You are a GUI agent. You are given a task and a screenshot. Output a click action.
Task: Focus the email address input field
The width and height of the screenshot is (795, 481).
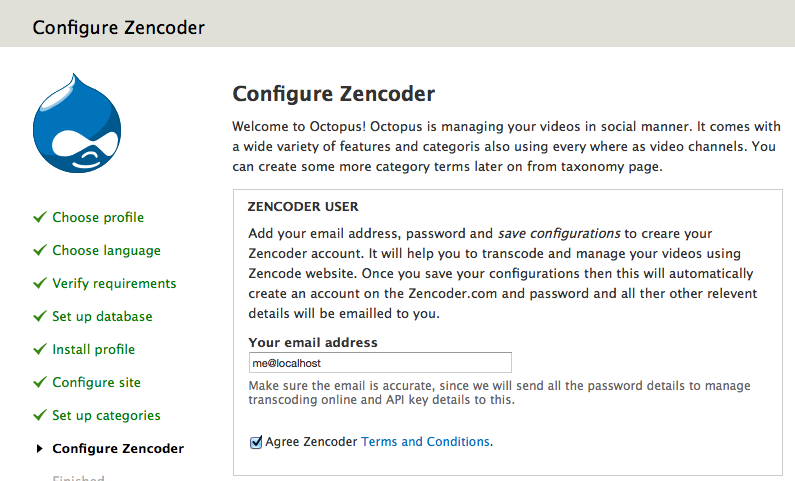380,363
